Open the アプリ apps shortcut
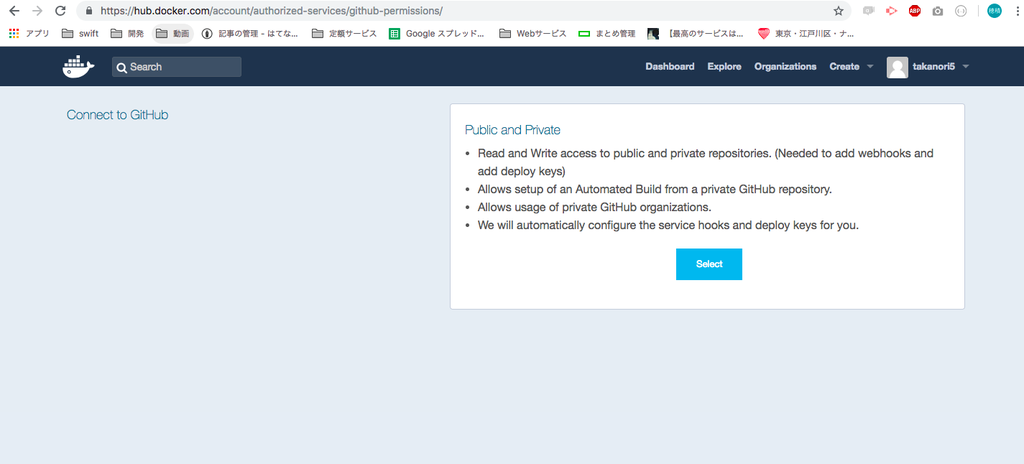1024x464 pixels. pyautogui.click(x=29, y=33)
